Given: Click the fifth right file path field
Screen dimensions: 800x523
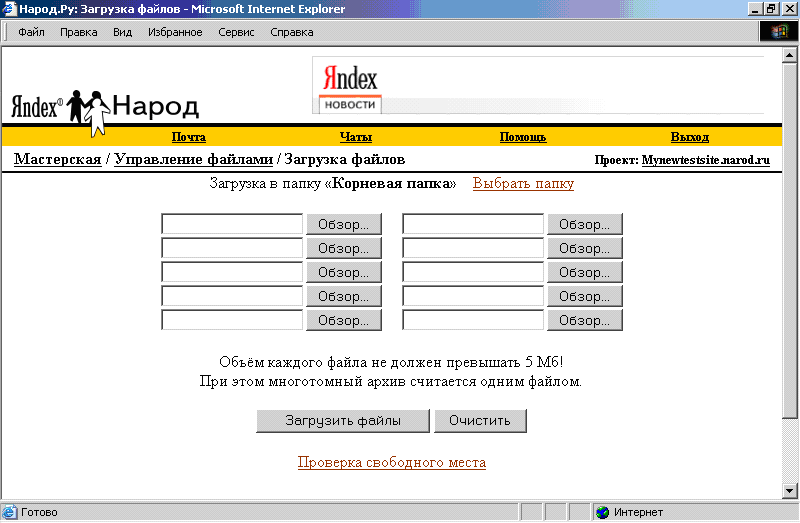Looking at the screenshot, I should [473, 320].
